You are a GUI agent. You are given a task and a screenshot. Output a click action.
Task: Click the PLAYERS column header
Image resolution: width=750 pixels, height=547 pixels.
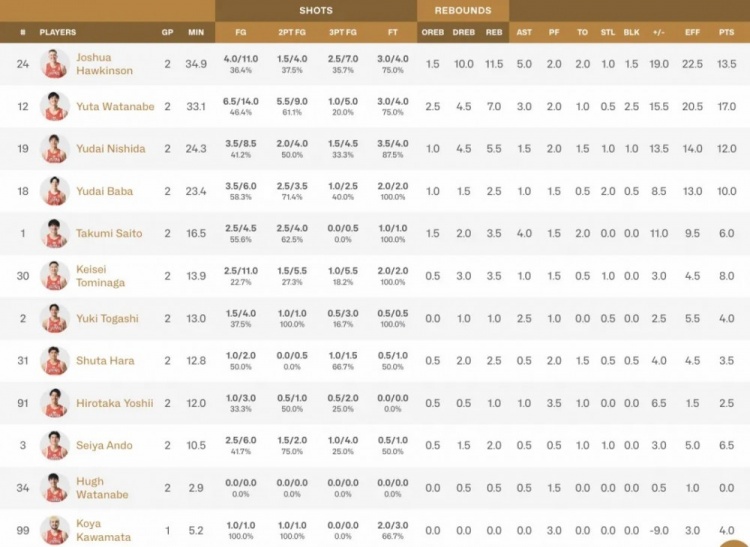(58, 32)
